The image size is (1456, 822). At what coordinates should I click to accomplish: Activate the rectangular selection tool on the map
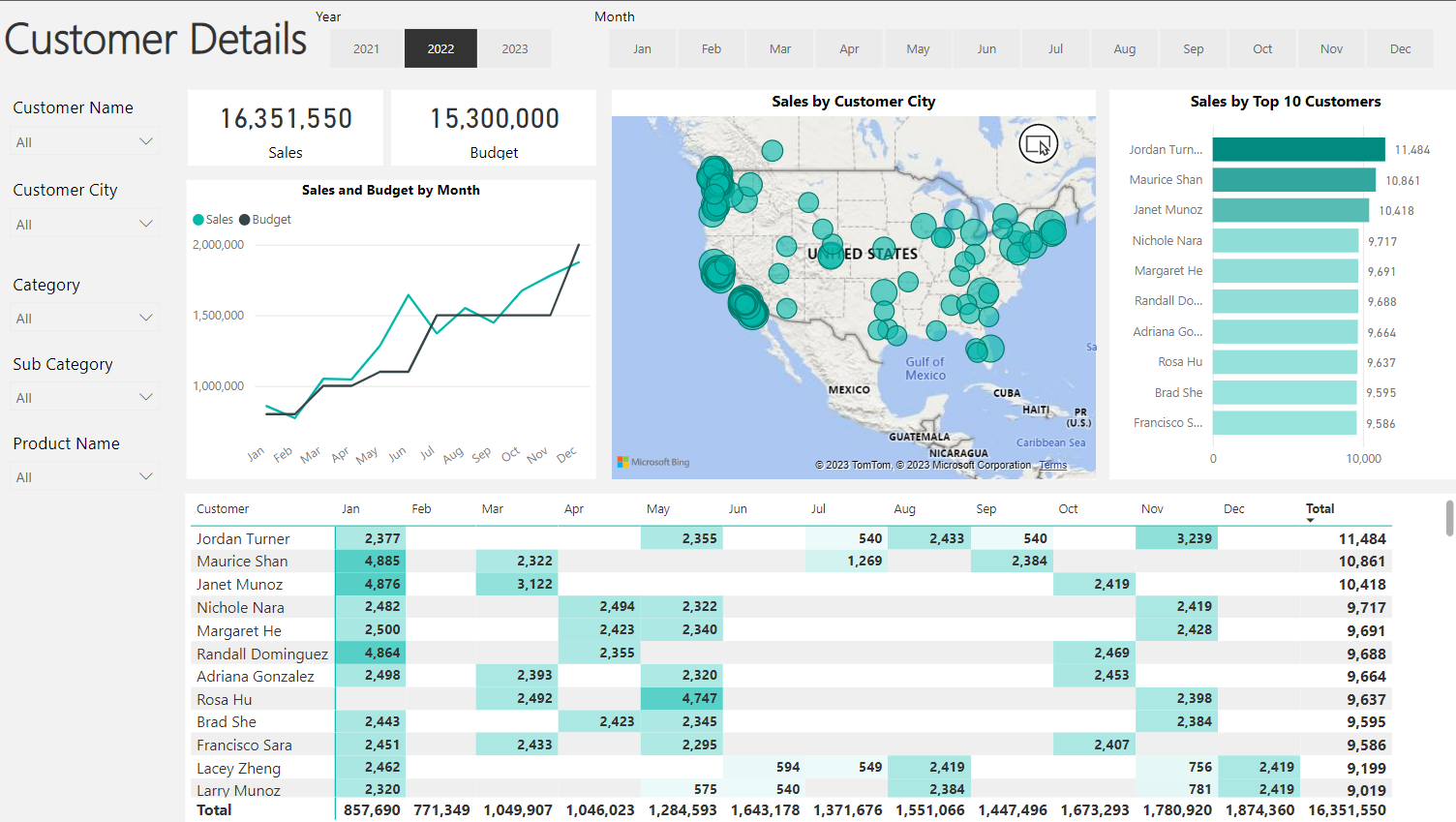point(1039,145)
